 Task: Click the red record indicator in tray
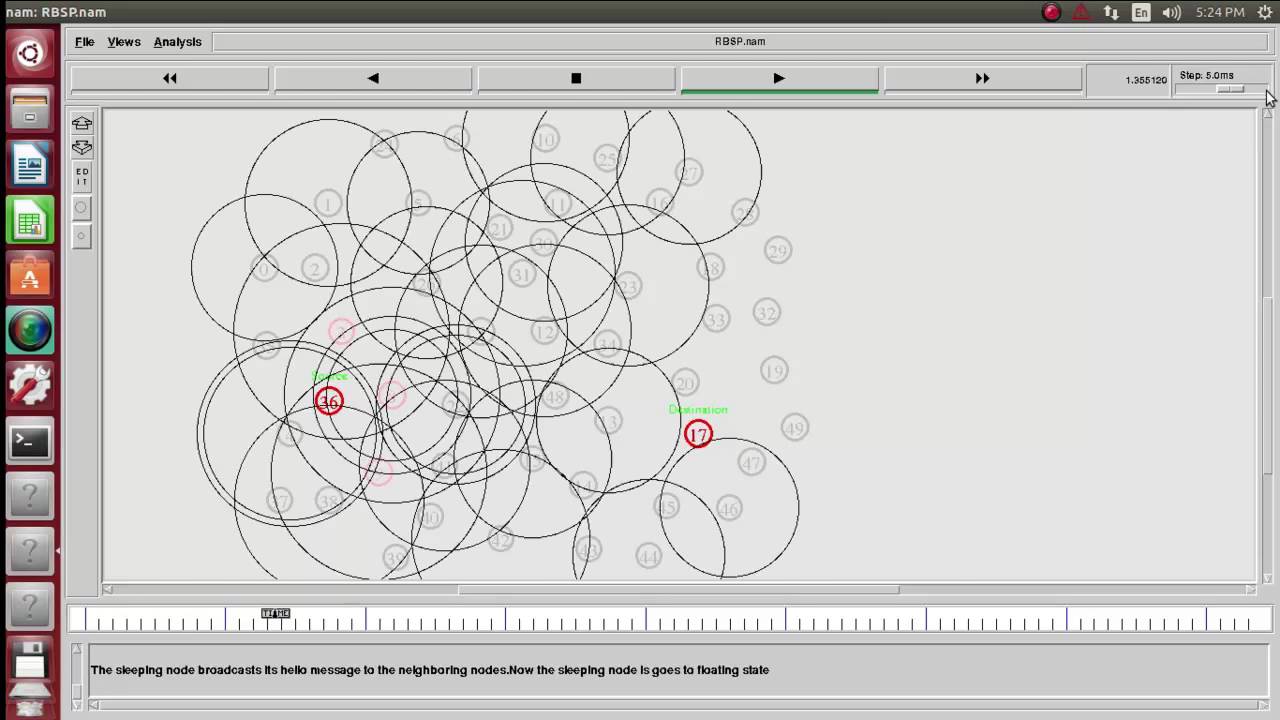point(1051,12)
